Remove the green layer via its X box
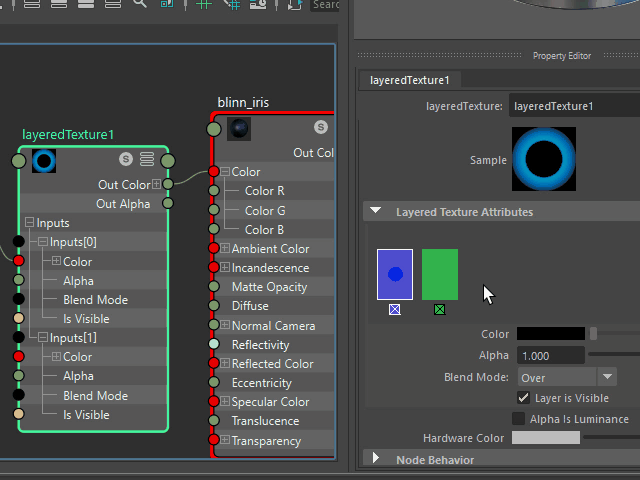The height and width of the screenshot is (480, 640). pos(439,310)
